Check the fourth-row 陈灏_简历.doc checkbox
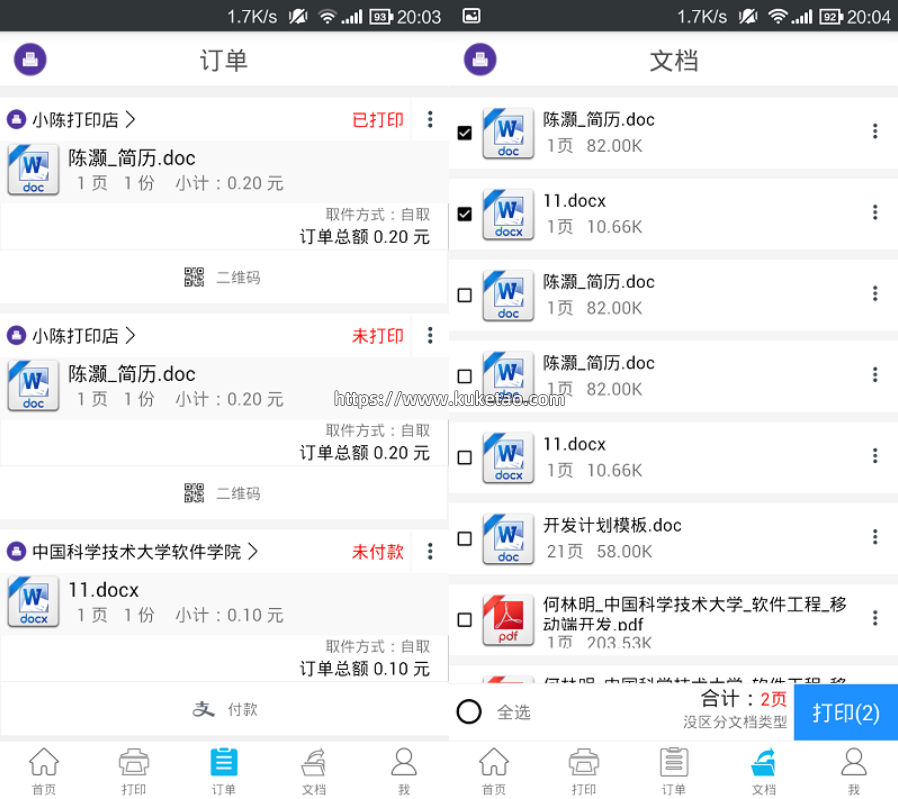Image resolution: width=898 pixels, height=799 pixels. tap(464, 376)
